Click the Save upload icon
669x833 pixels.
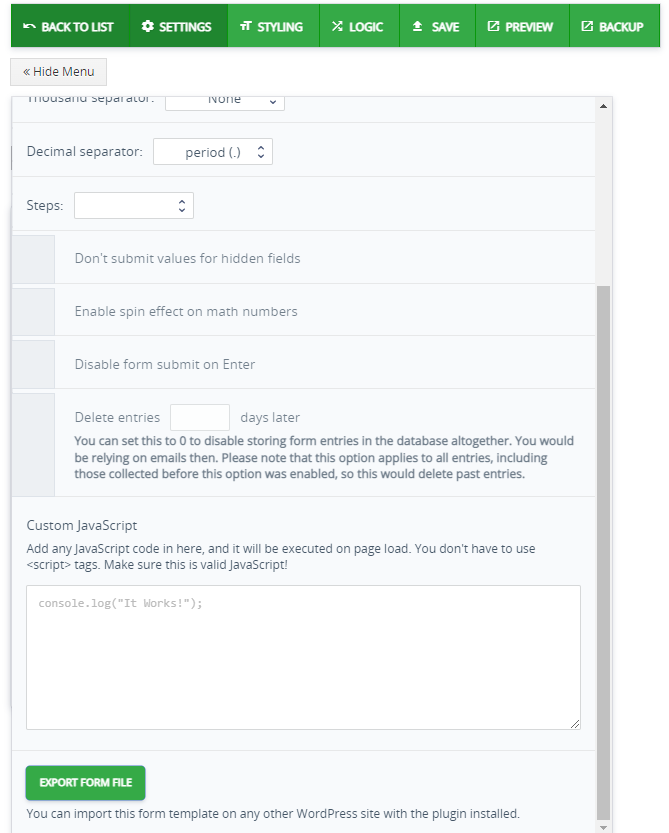(x=418, y=26)
